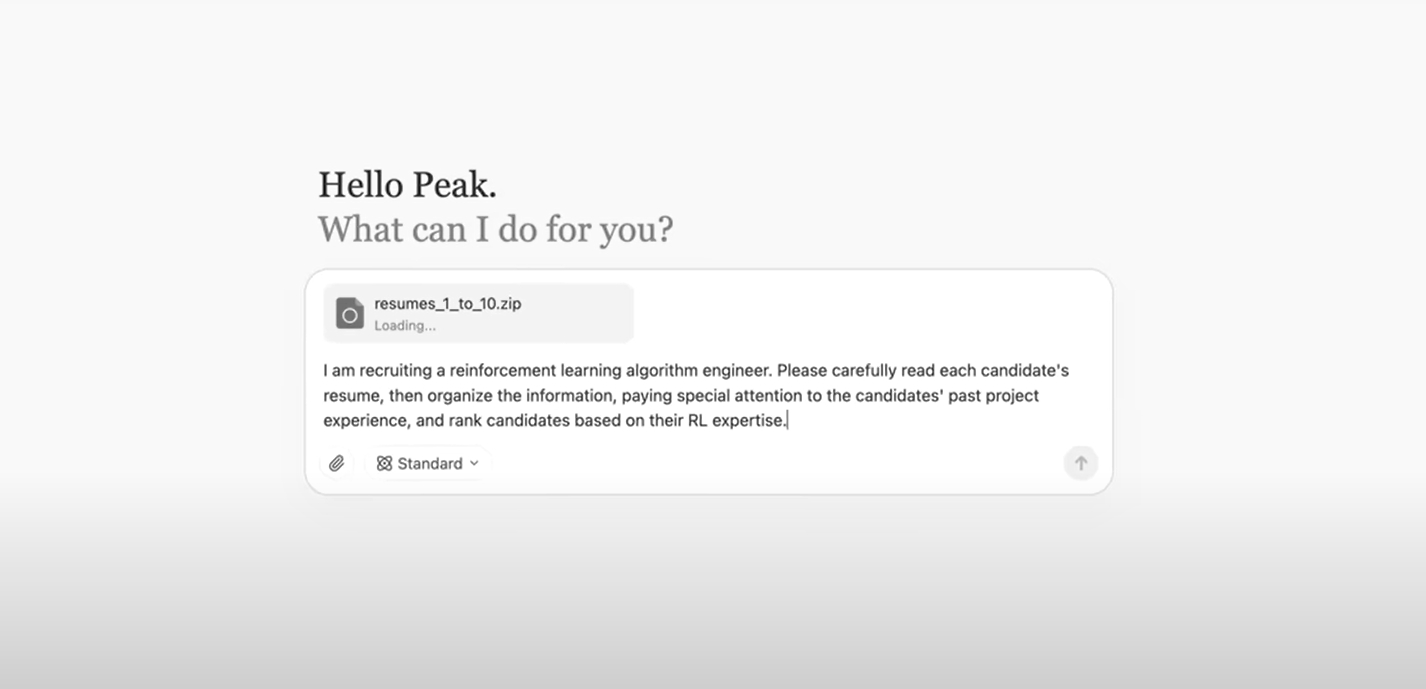The image size is (1426, 689).
Task: Click the word "experience" in the prompt
Action: click(365, 421)
